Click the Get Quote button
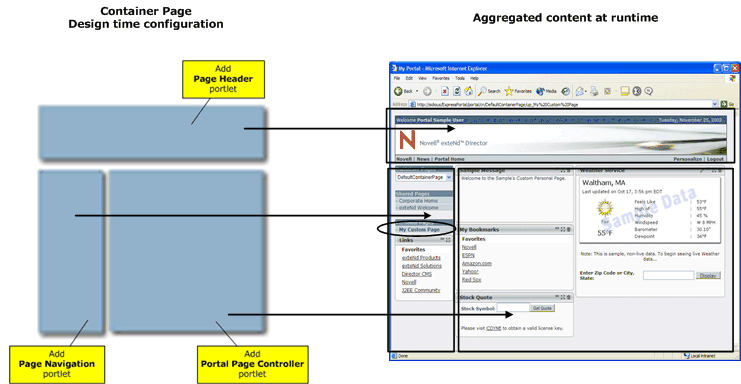Viewport: 741px width, 384px height. coord(542,308)
